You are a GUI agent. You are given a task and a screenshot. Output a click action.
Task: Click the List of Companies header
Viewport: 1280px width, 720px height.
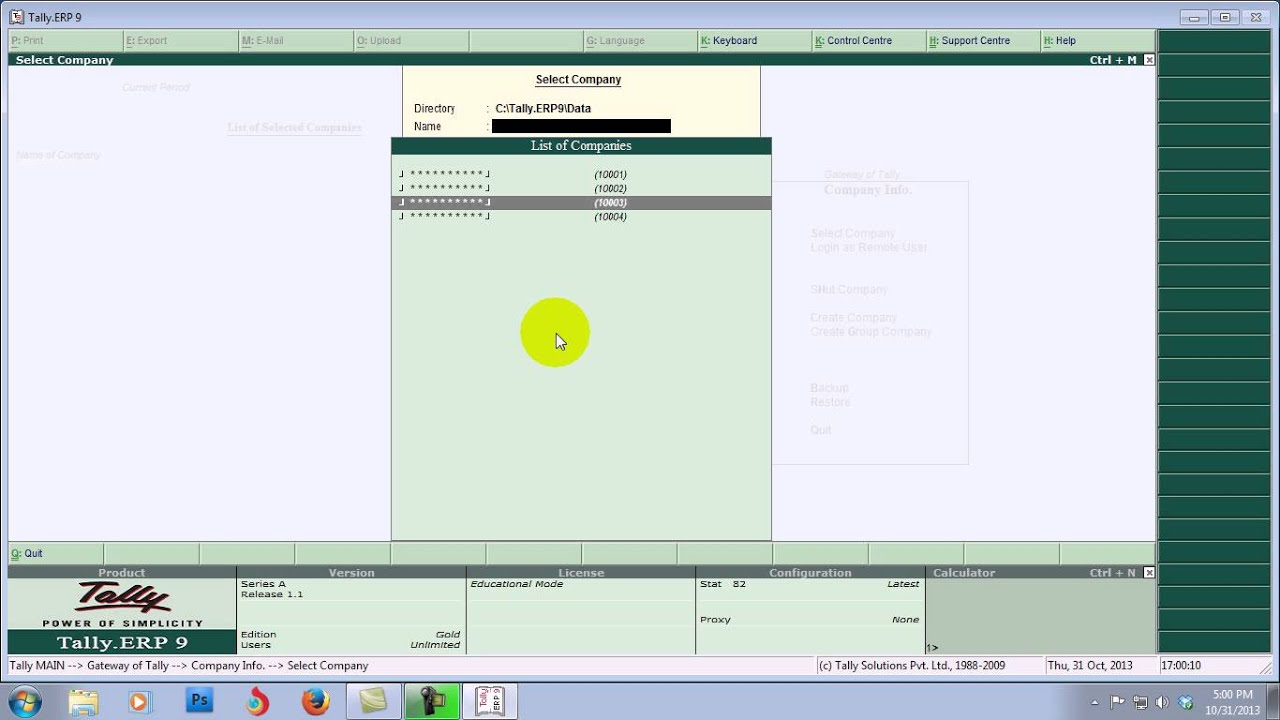click(x=581, y=146)
